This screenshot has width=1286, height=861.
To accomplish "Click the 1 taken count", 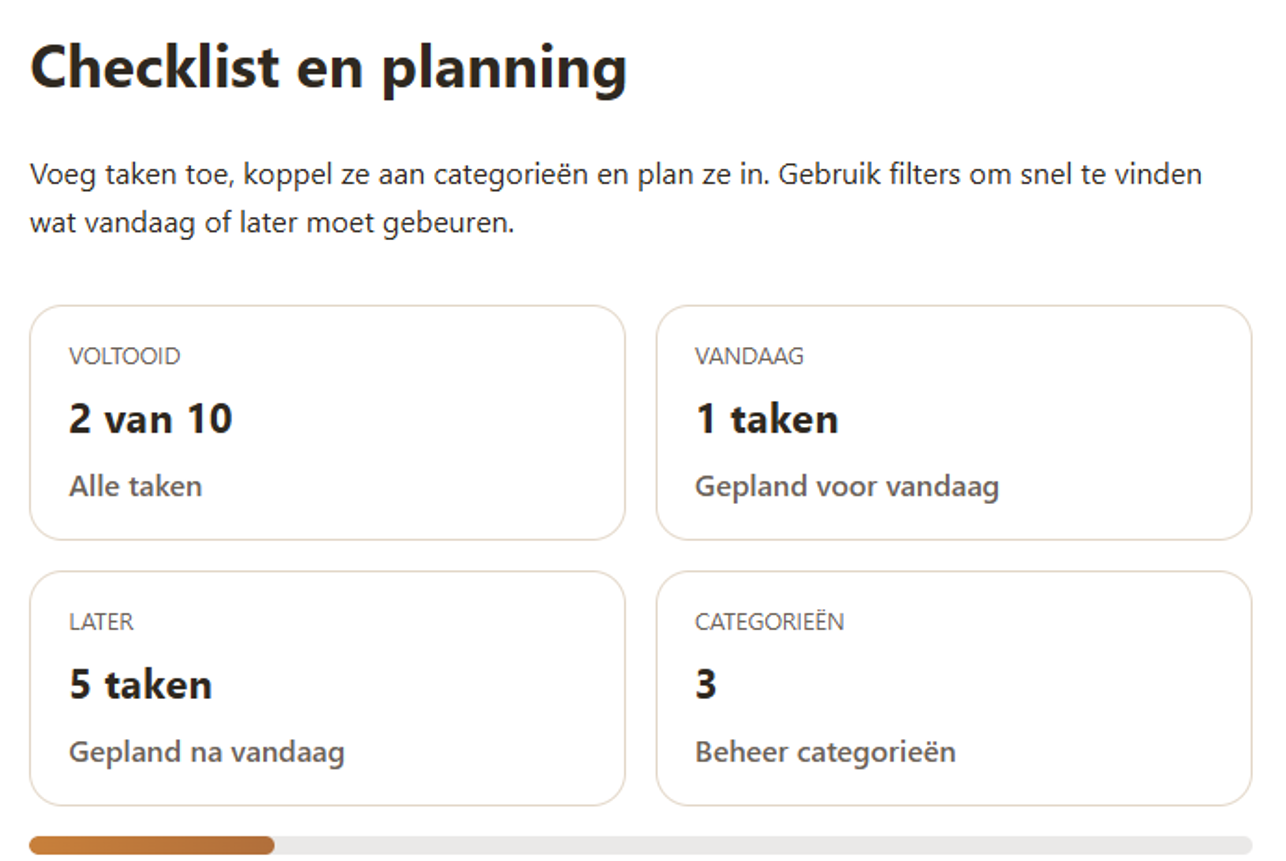I will (766, 419).
